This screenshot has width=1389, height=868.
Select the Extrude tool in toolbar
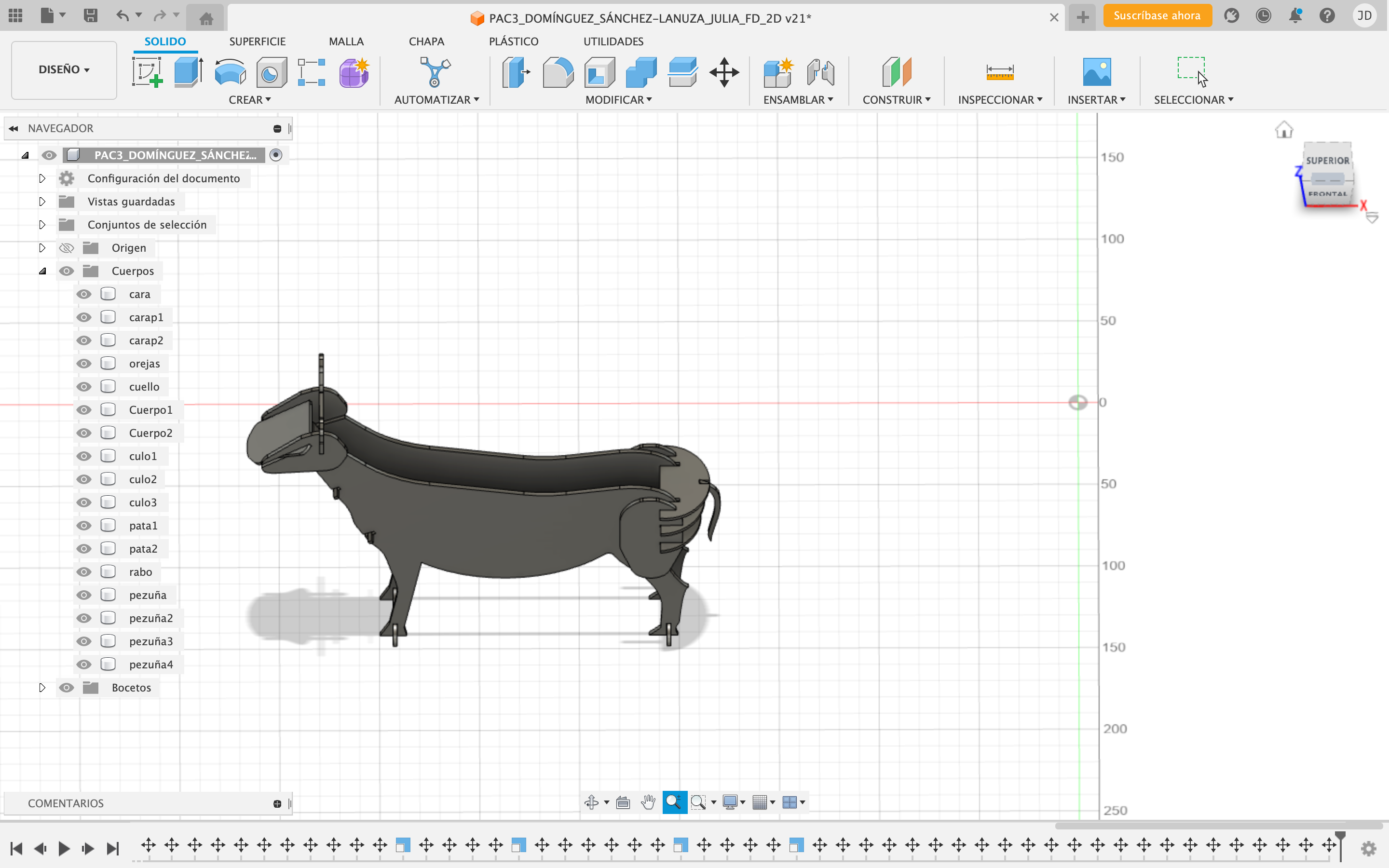click(x=188, y=72)
